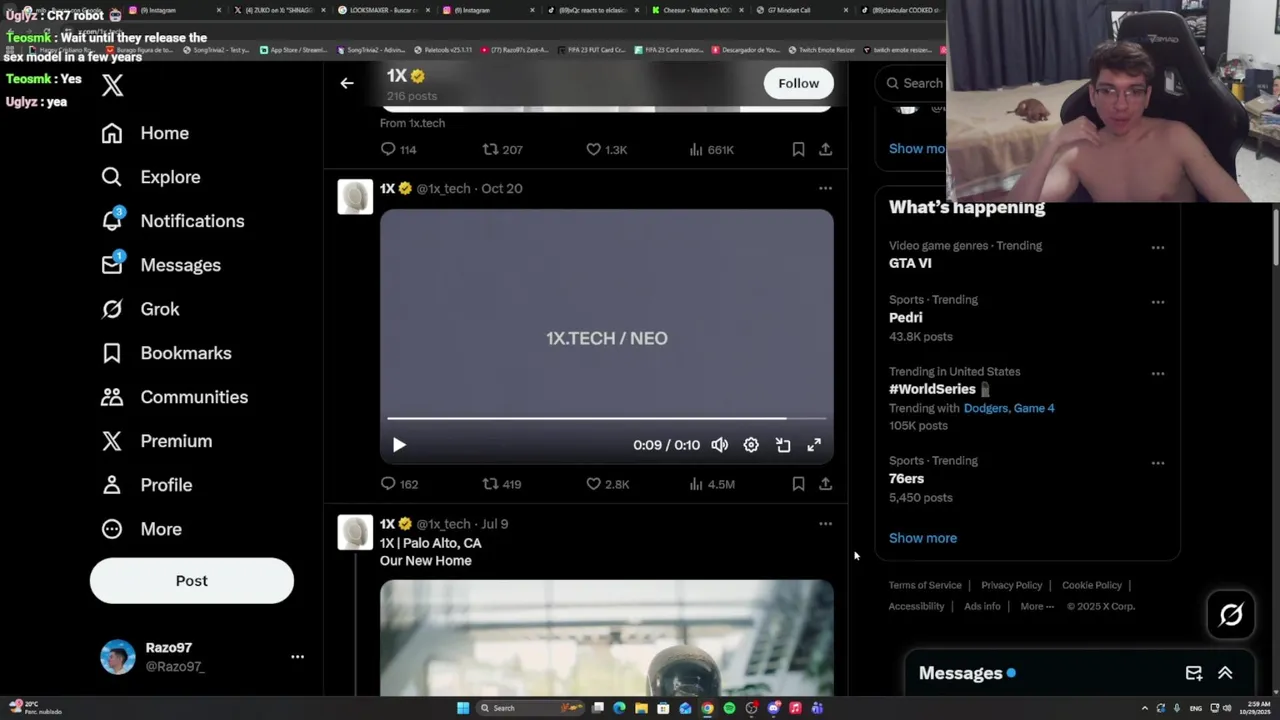Open more options on the Oct 20 post

tap(825, 188)
